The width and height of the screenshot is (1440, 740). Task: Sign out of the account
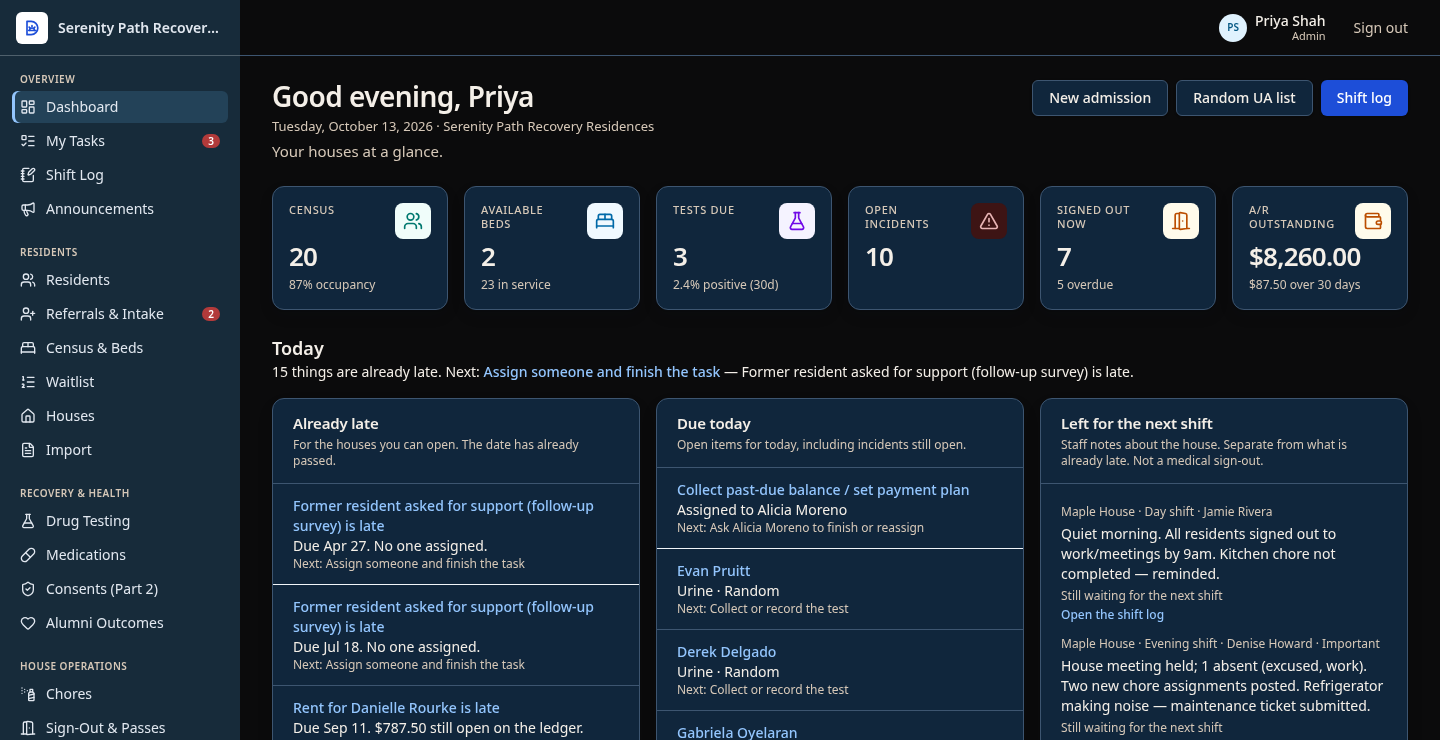(1380, 28)
